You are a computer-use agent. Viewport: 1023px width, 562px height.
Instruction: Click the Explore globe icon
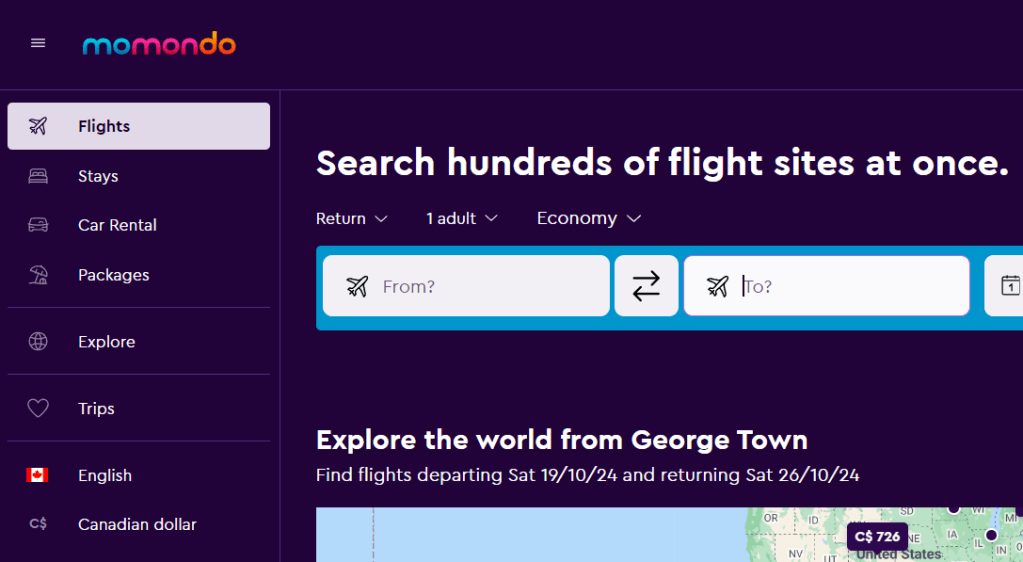[38, 342]
